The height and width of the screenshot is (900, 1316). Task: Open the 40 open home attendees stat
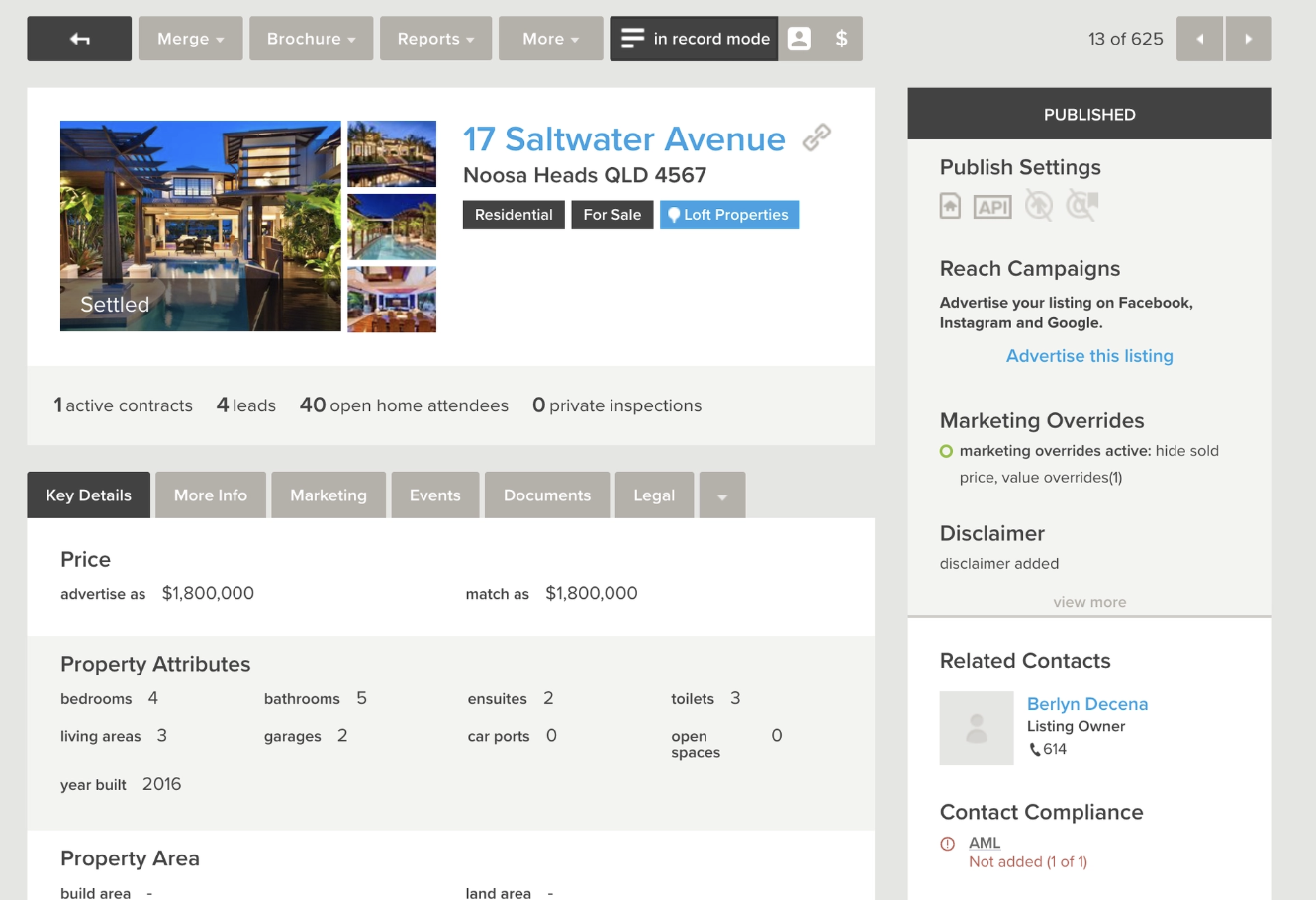pyautogui.click(x=404, y=405)
